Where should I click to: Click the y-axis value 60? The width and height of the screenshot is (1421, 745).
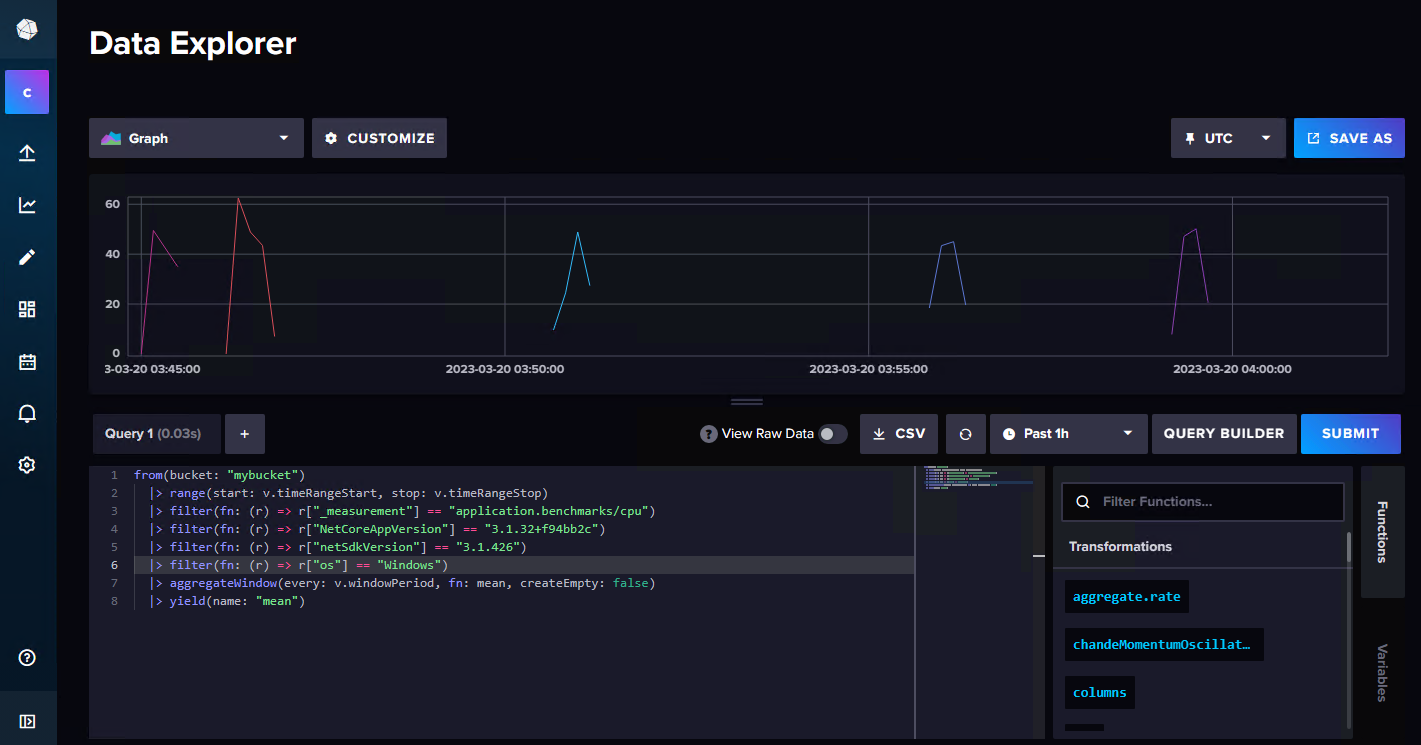[x=112, y=204]
